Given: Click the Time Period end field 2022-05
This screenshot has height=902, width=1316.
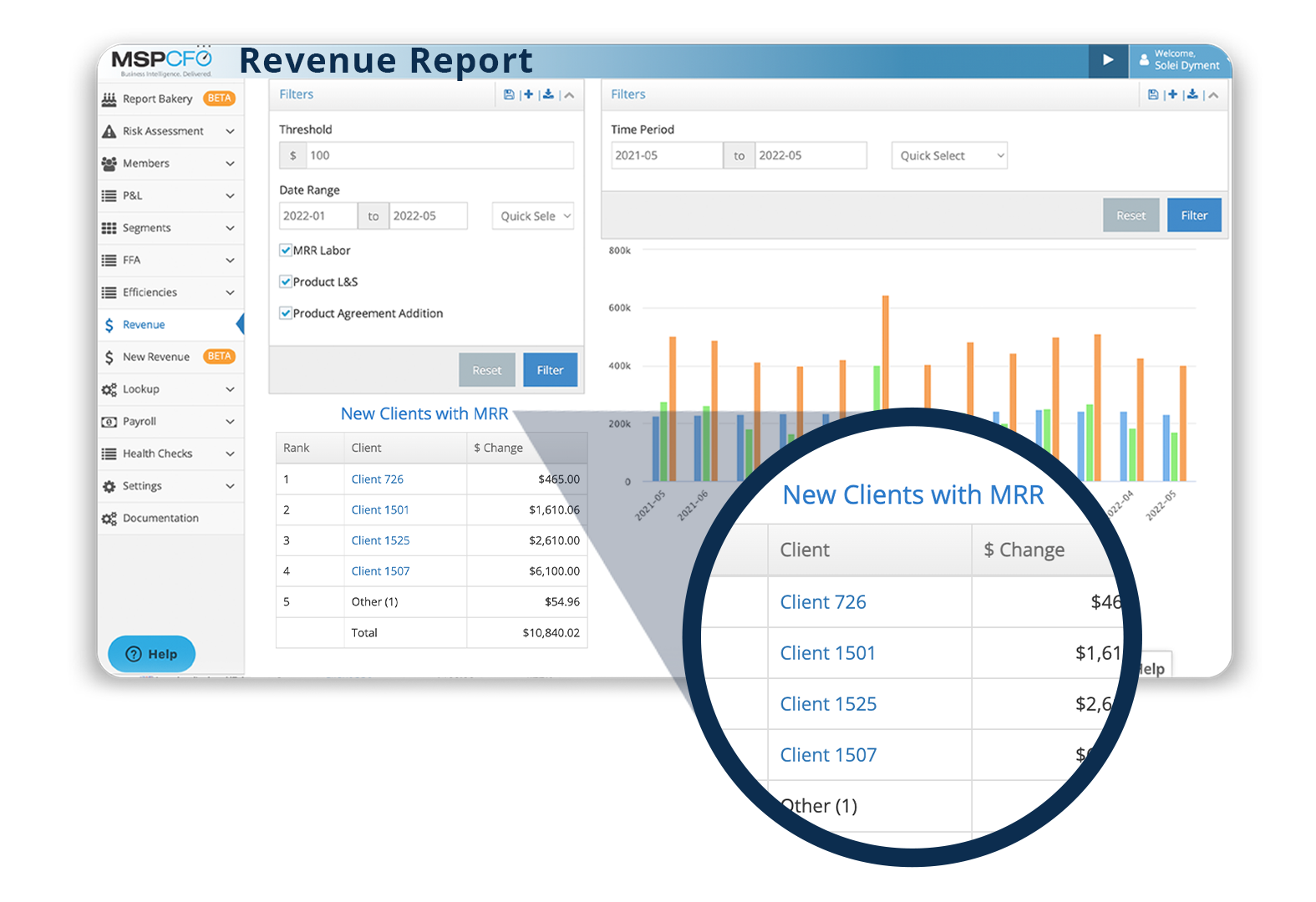Looking at the screenshot, I should (810, 155).
